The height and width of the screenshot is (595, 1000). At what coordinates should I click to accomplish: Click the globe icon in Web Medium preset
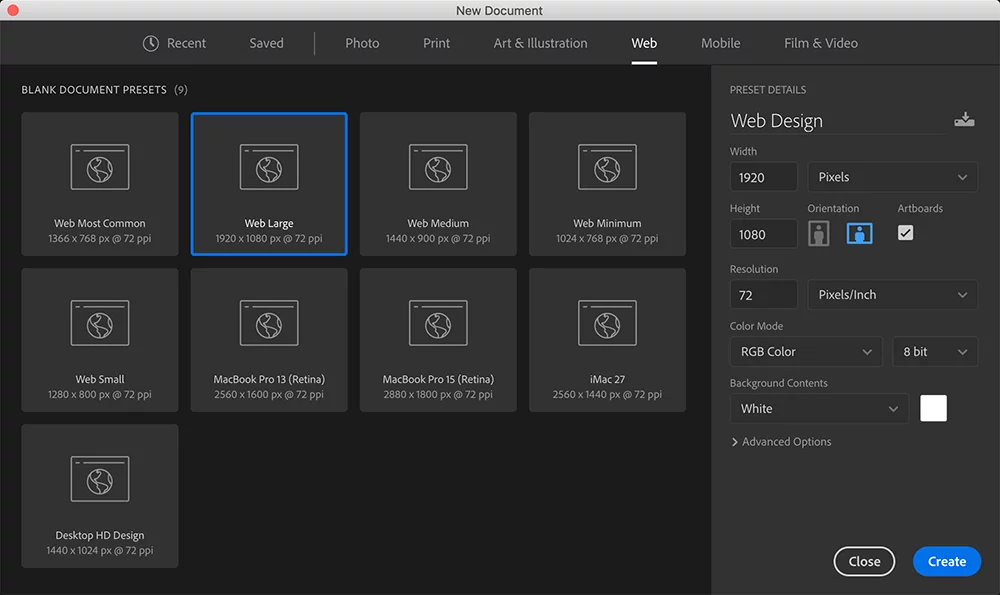(x=438, y=170)
